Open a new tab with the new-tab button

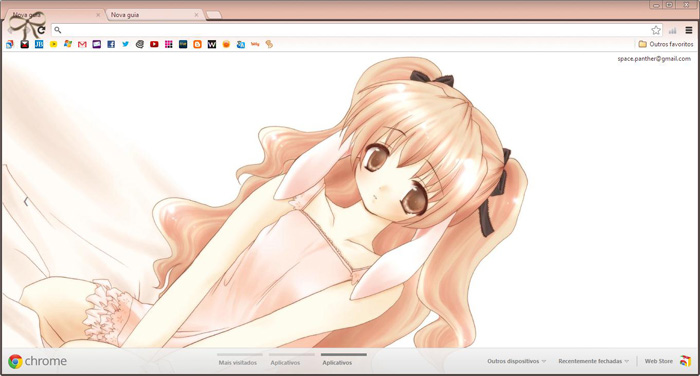tap(214, 15)
